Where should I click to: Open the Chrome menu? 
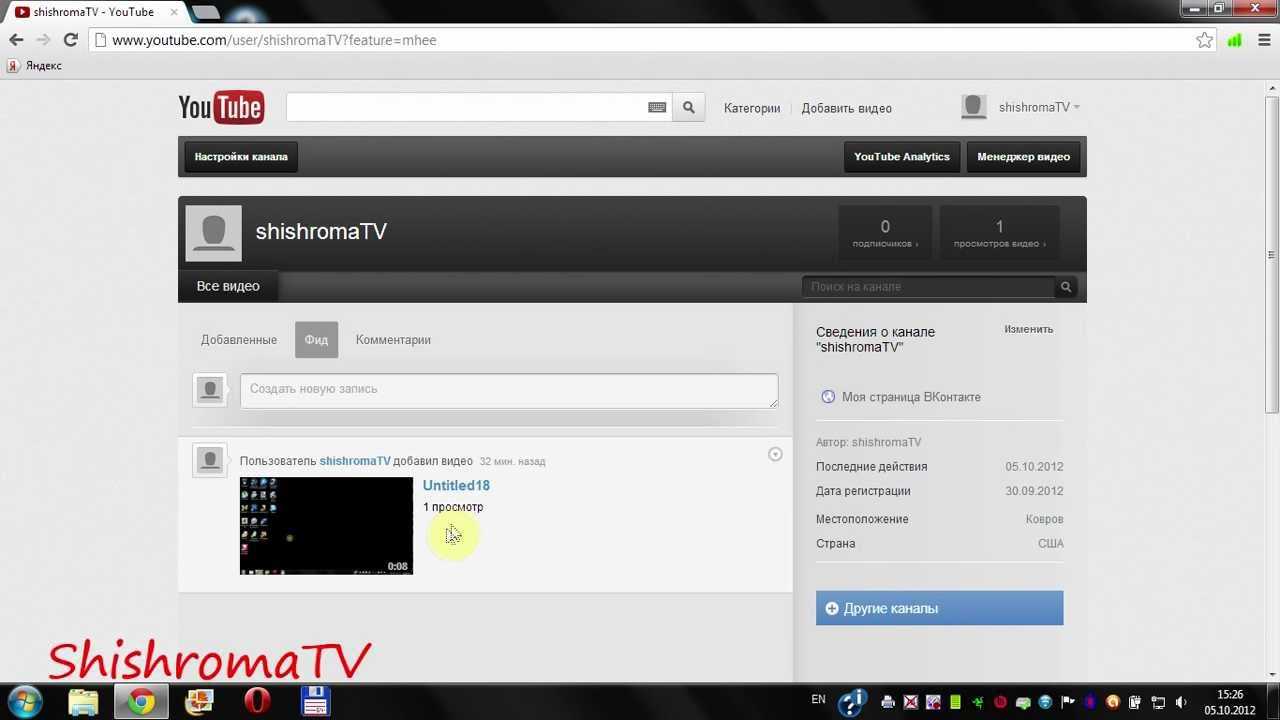(1262, 40)
